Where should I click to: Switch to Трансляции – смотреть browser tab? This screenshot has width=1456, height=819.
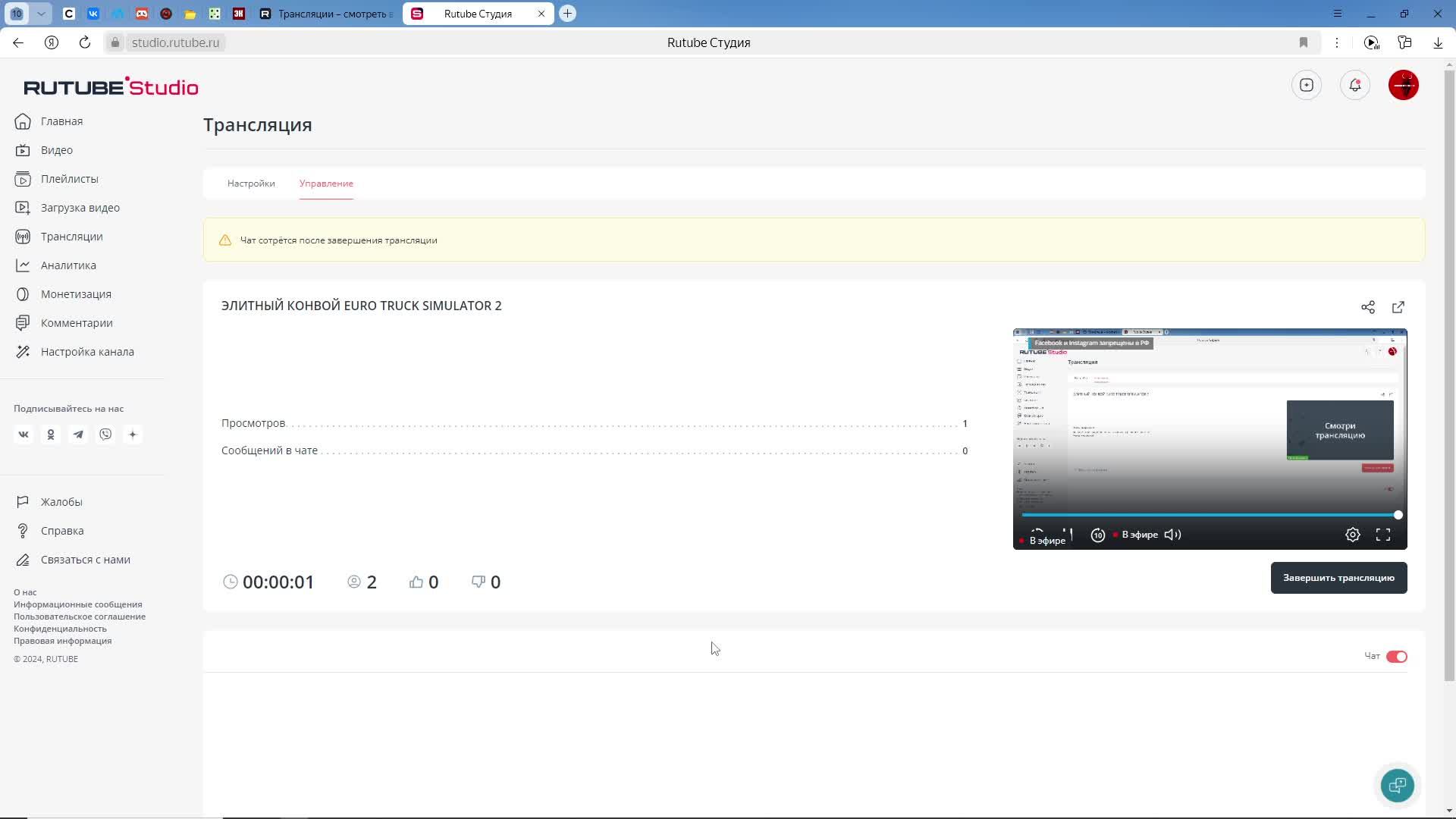click(327, 14)
